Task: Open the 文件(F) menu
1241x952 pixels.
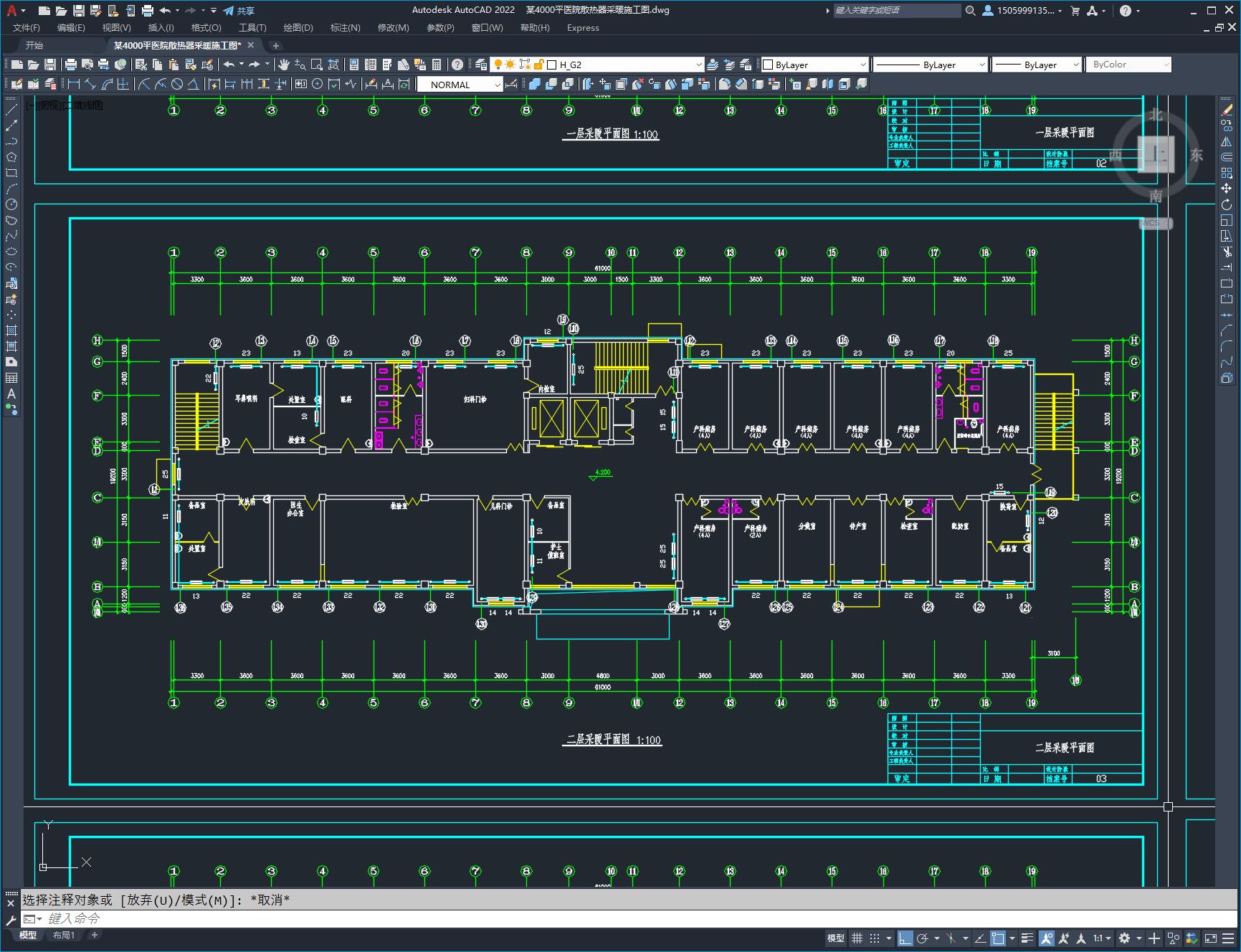Action: [27, 27]
